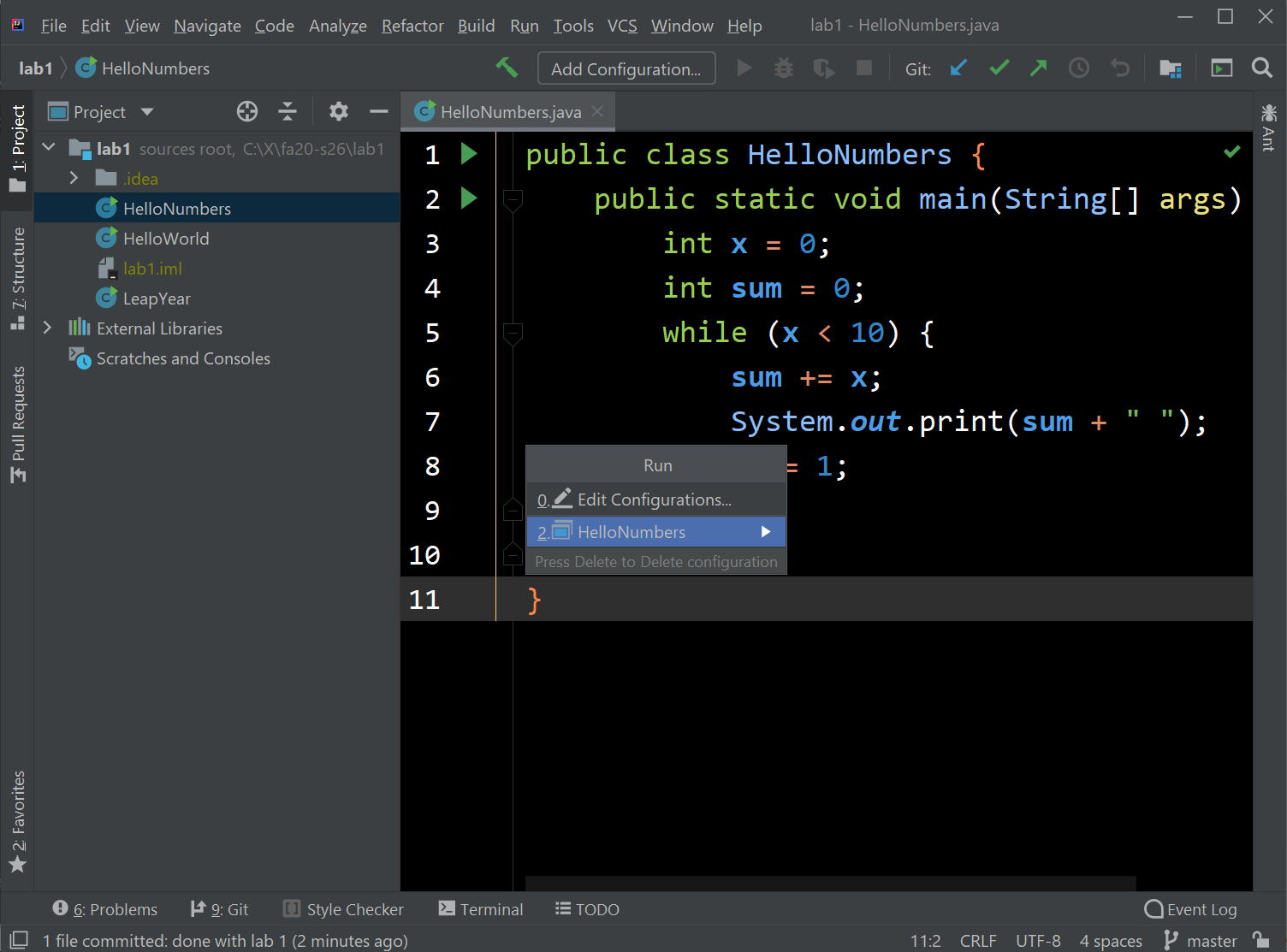Click the Build project hammer icon
1287x952 pixels.
pos(507,68)
